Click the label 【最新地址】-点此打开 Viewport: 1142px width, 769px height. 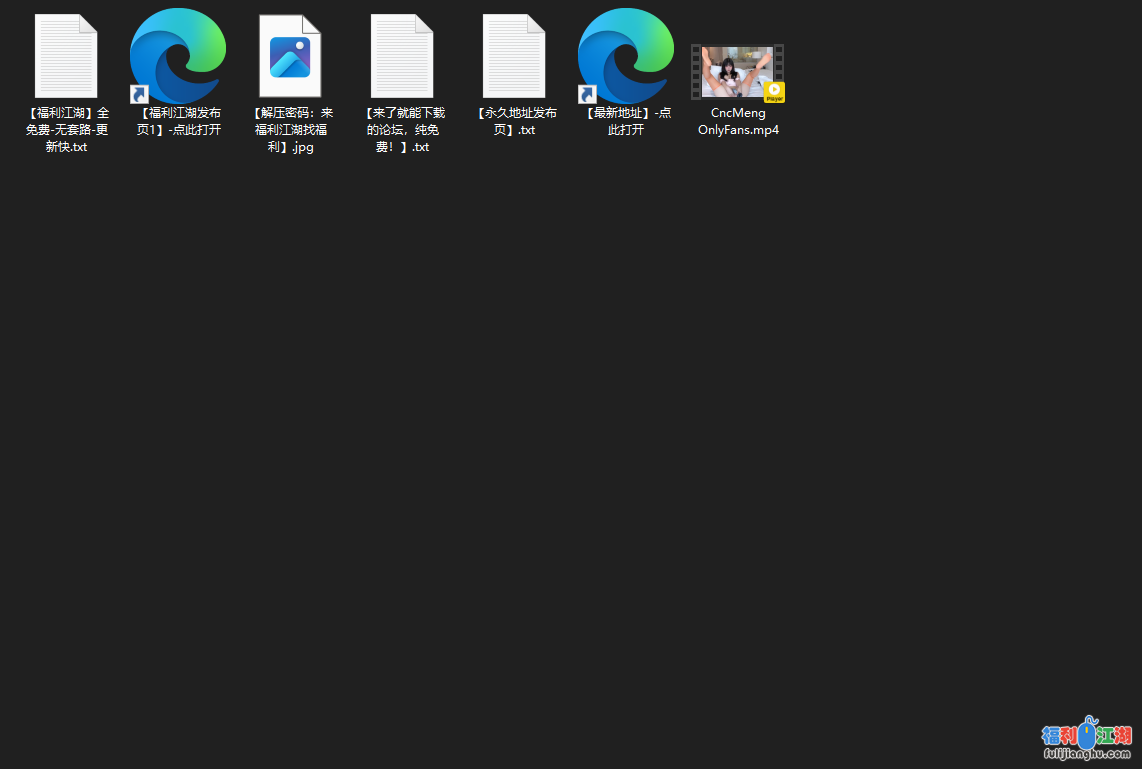[626, 122]
